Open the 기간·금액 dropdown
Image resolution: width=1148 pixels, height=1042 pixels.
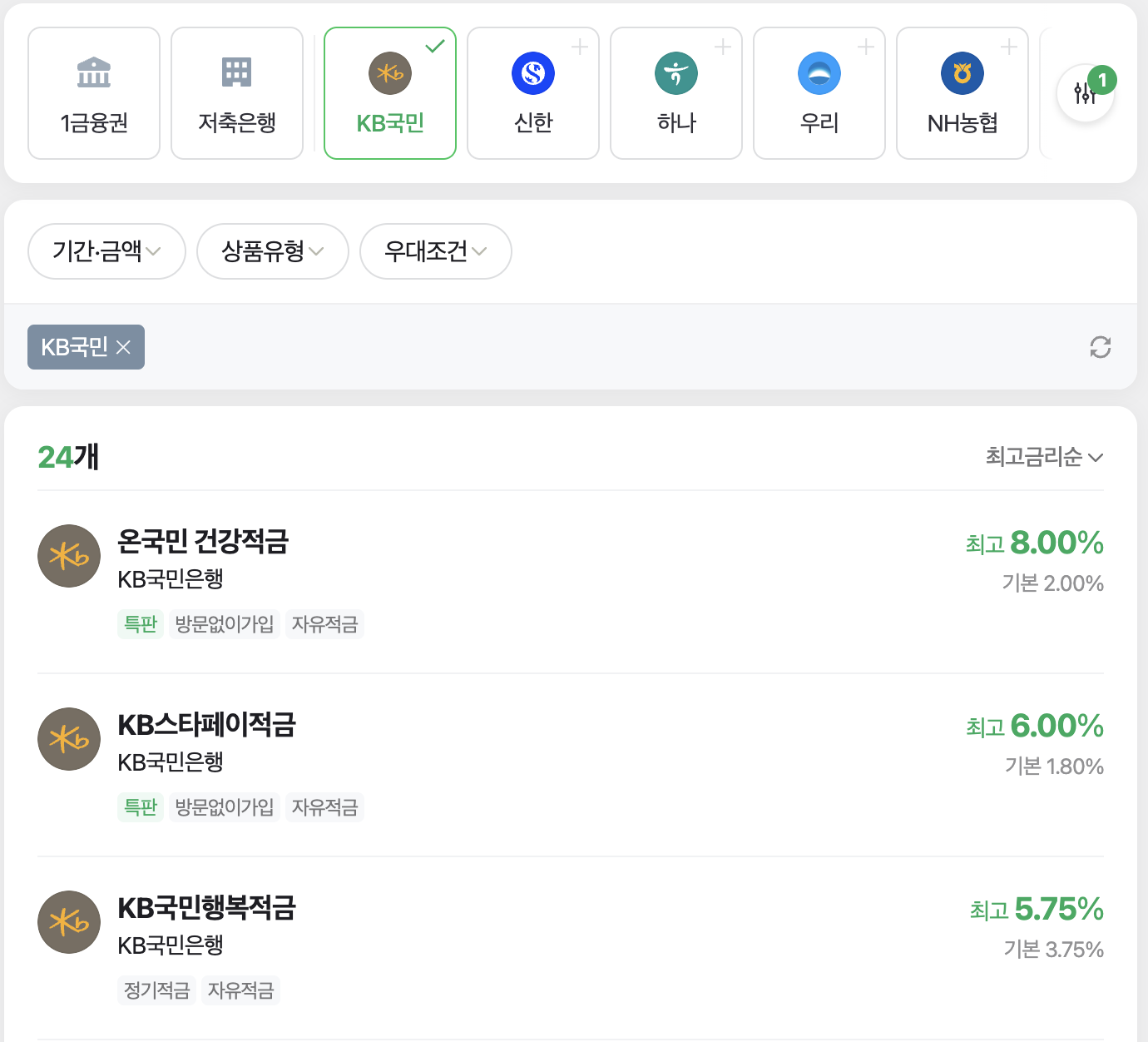(106, 251)
